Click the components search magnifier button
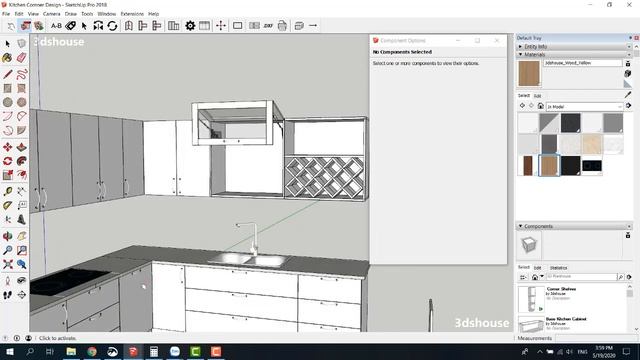This screenshot has width=640, height=360. point(621,277)
